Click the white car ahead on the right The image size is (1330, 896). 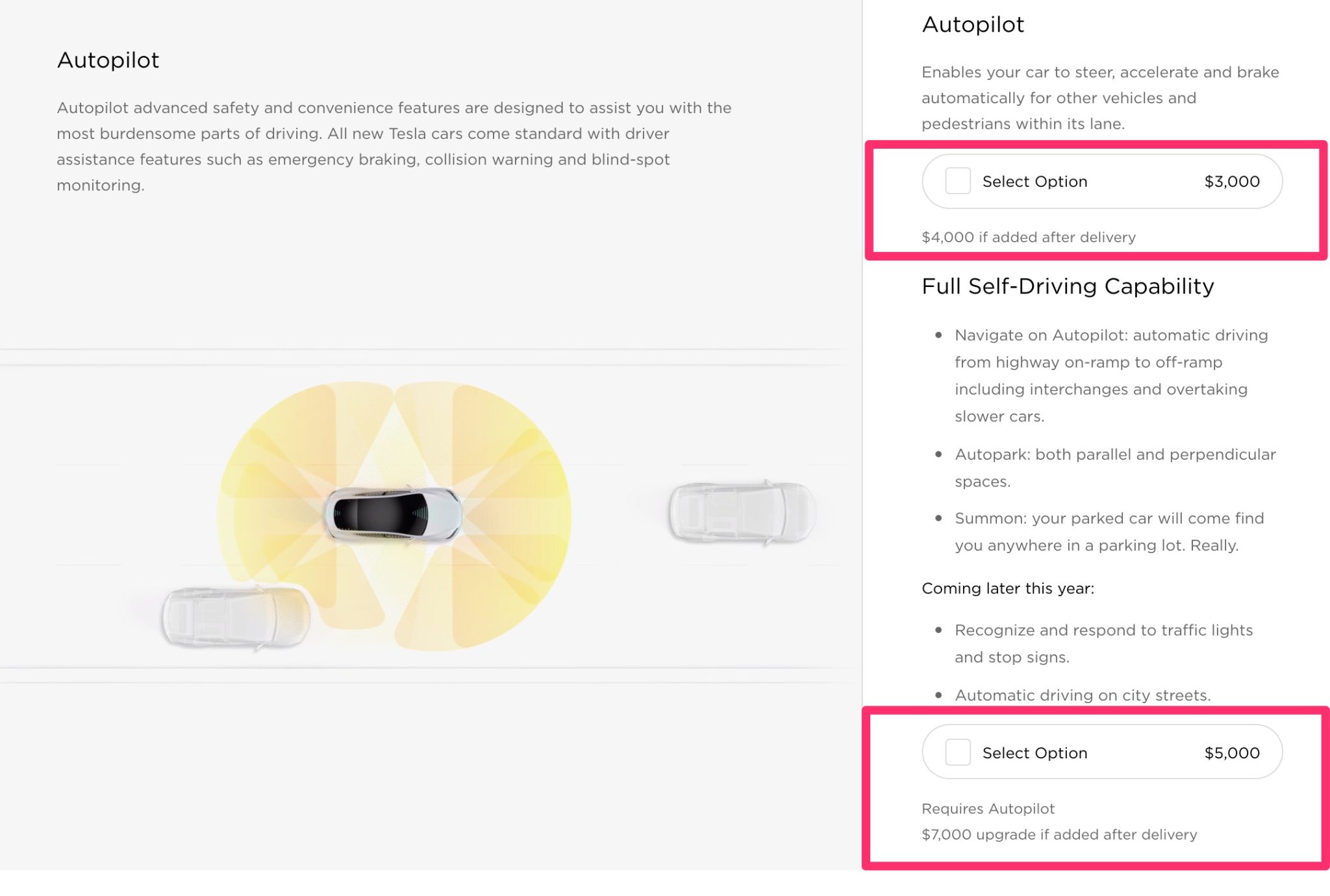tap(742, 512)
